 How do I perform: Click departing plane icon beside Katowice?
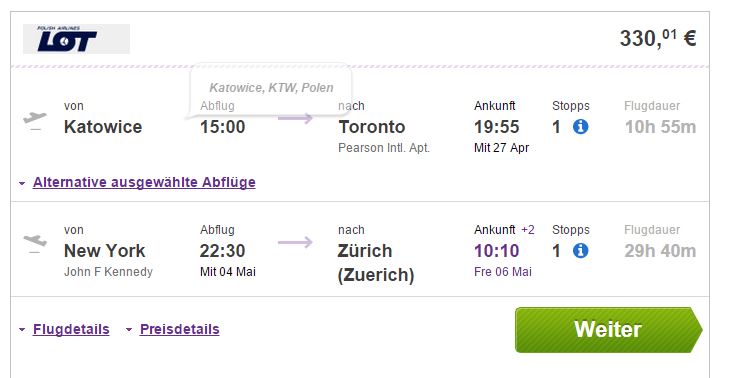pyautogui.click(x=35, y=120)
